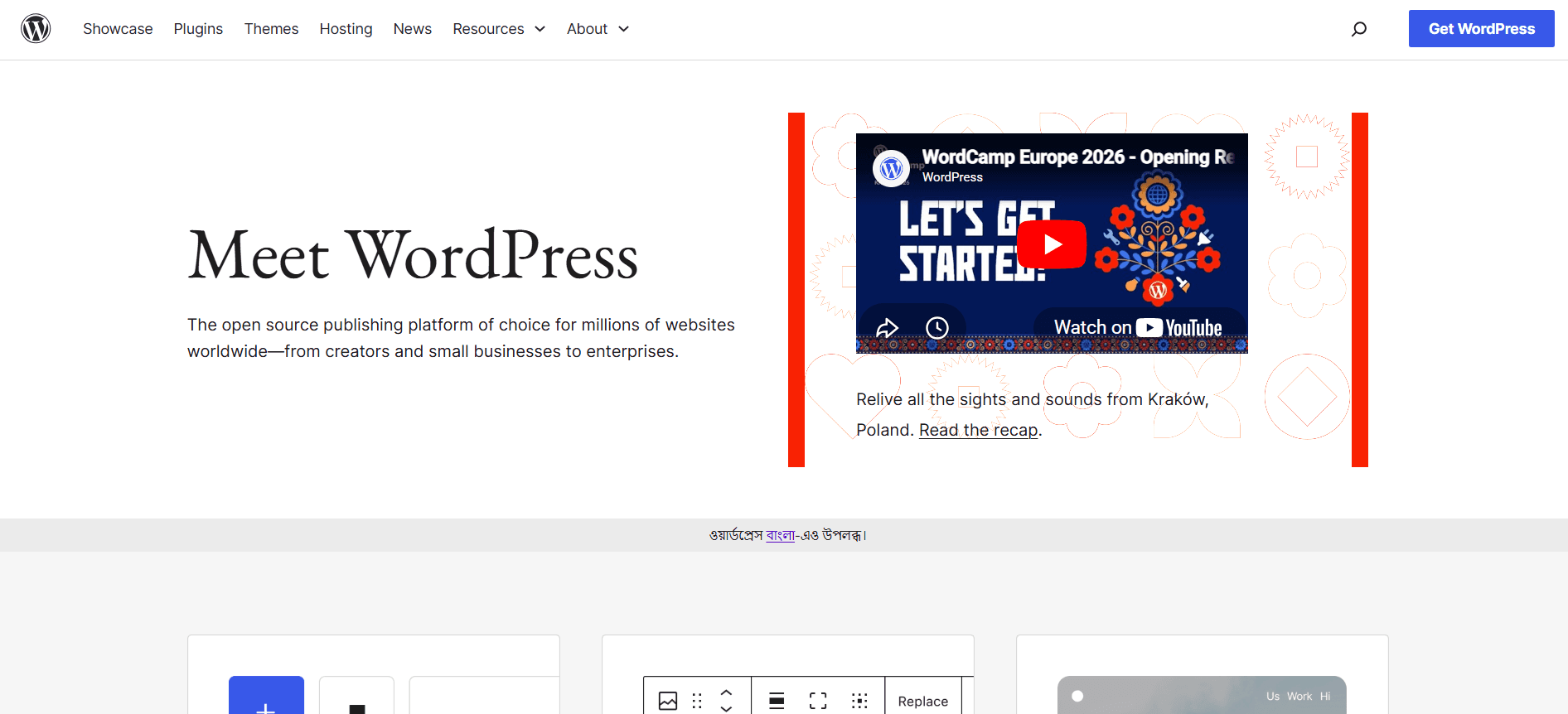Click the WordPress channel name under video title
The image size is (1568, 714).
(952, 177)
